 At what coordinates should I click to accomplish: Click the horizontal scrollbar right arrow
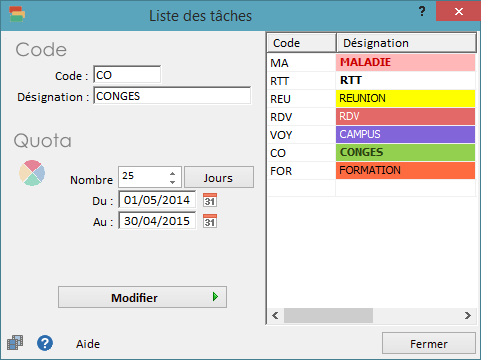468,315
